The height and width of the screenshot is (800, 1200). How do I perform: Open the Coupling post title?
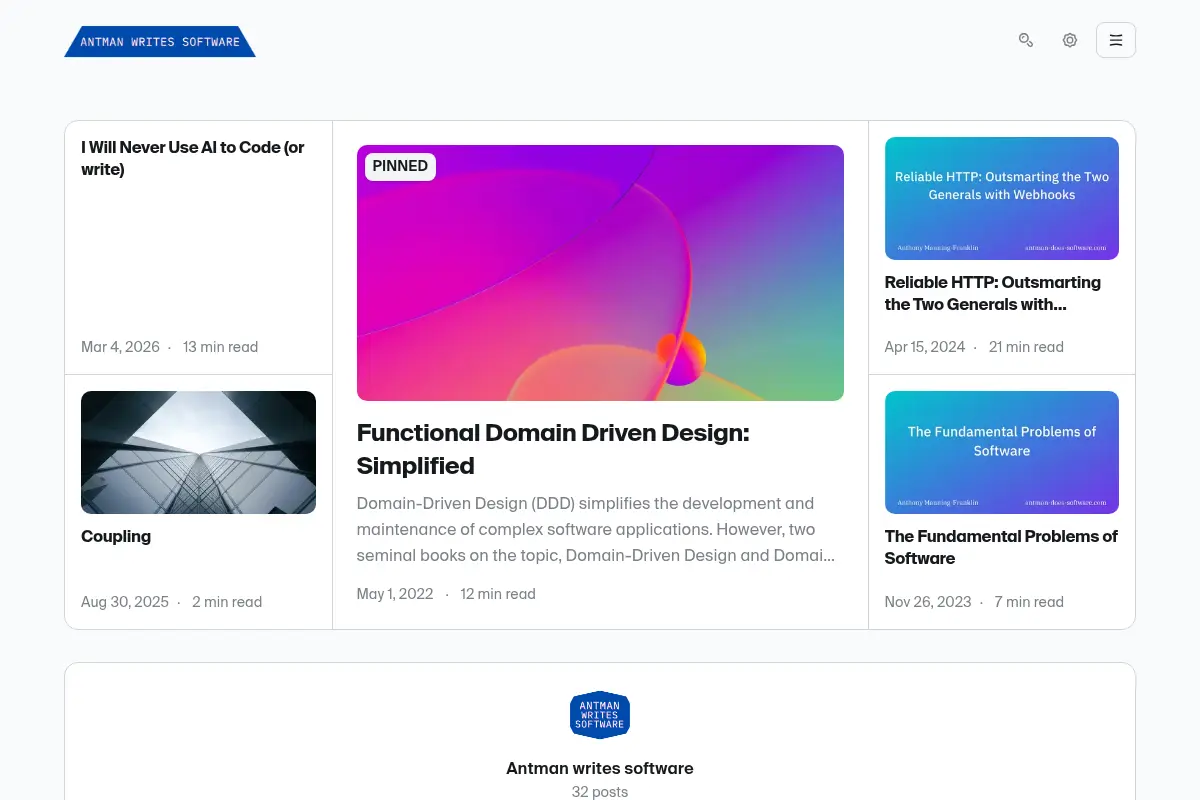point(116,536)
